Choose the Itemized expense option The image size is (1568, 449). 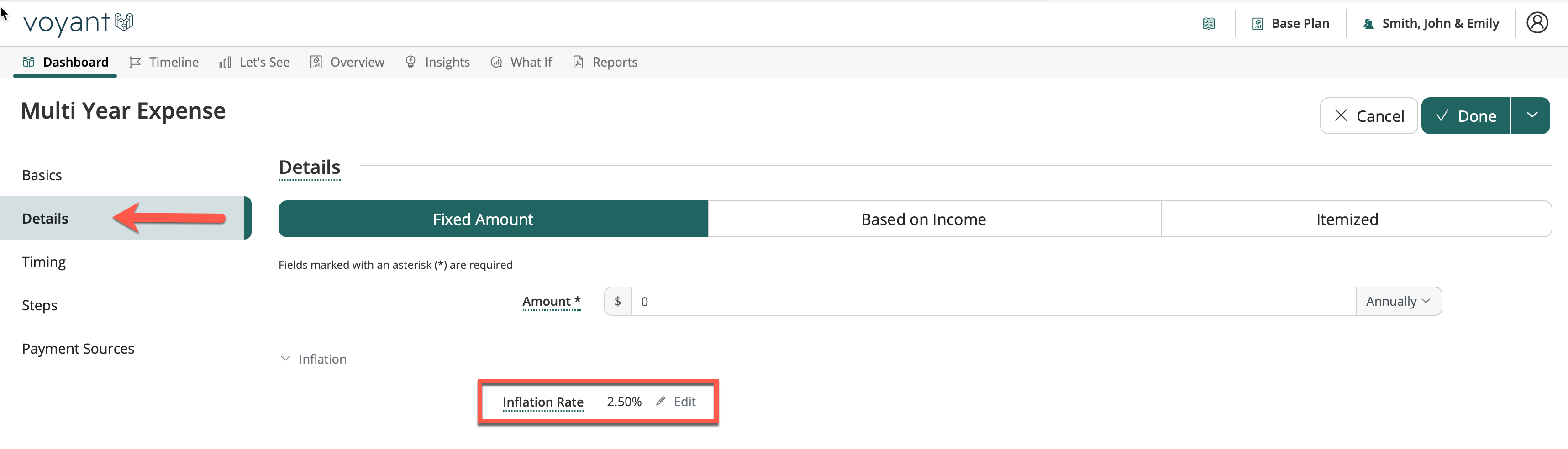[1347, 219]
